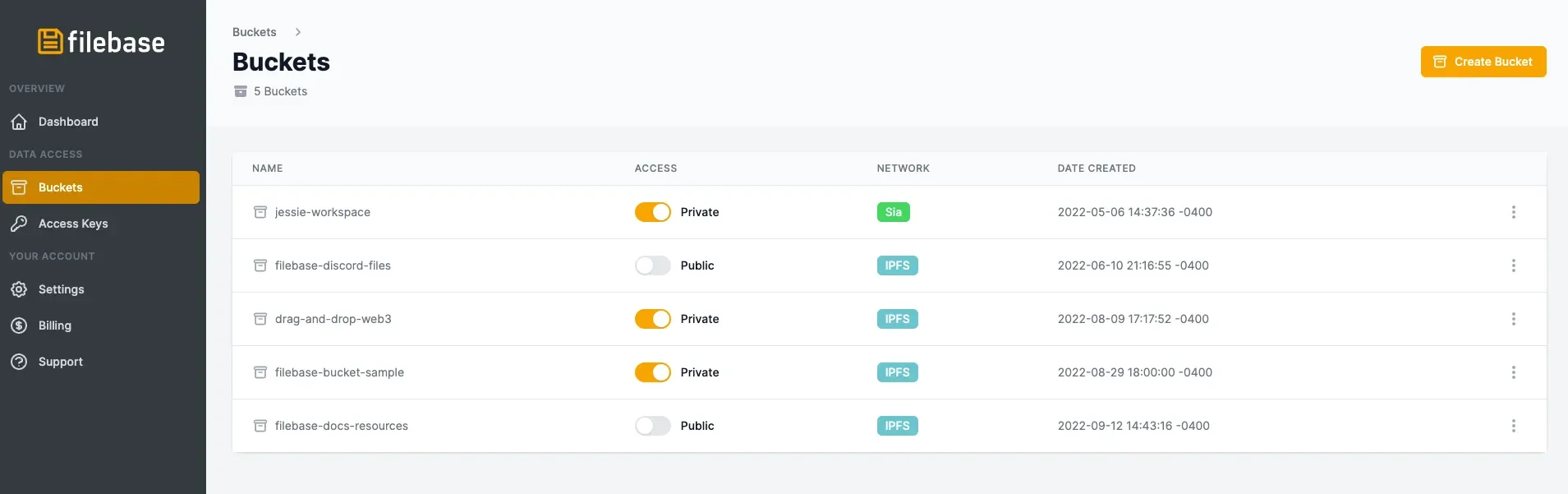The width and height of the screenshot is (1568, 494).
Task: Click the Filebase logo icon
Action: 50,41
